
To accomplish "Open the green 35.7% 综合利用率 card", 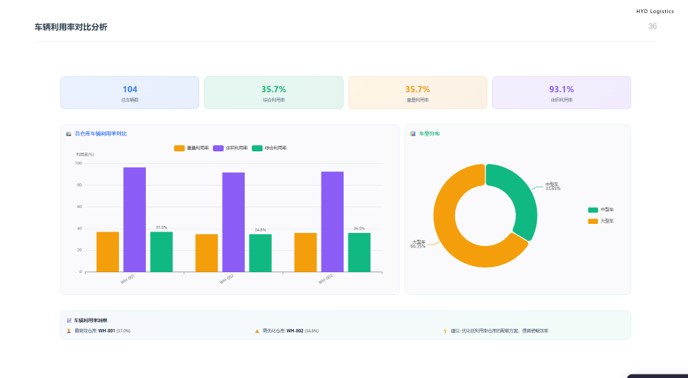I will (x=274, y=93).
